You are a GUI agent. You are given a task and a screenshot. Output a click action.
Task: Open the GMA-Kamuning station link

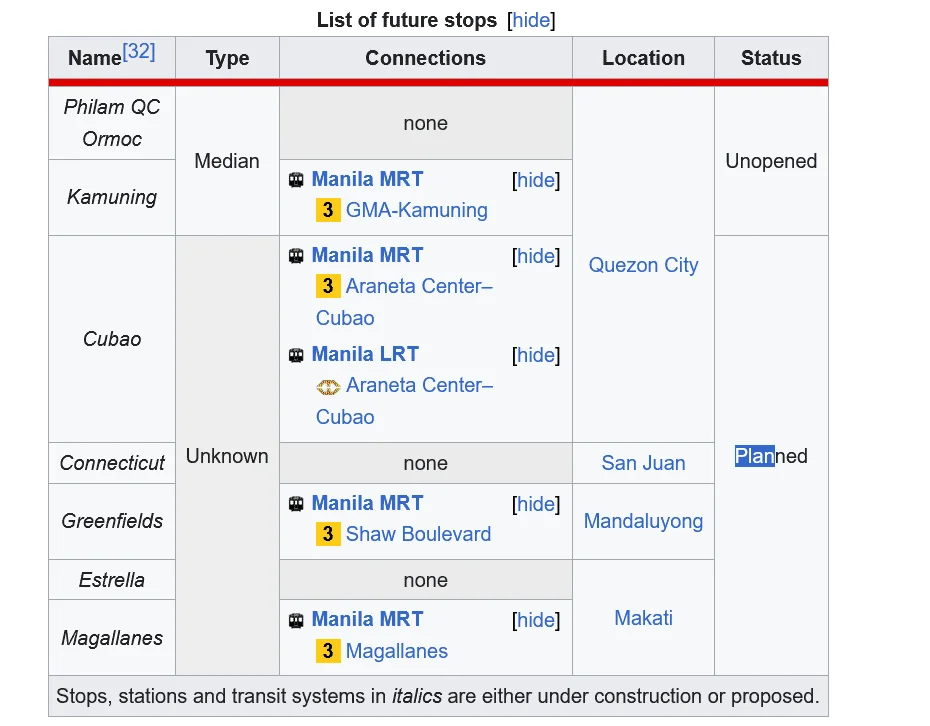click(x=416, y=210)
